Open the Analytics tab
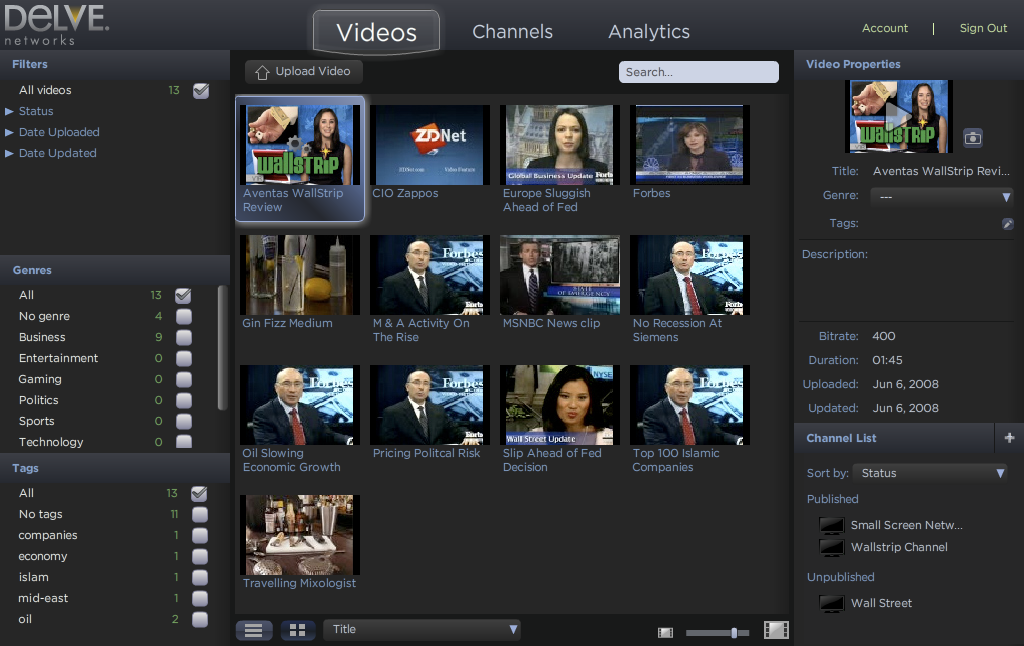Image resolution: width=1024 pixels, height=646 pixels. (x=649, y=31)
